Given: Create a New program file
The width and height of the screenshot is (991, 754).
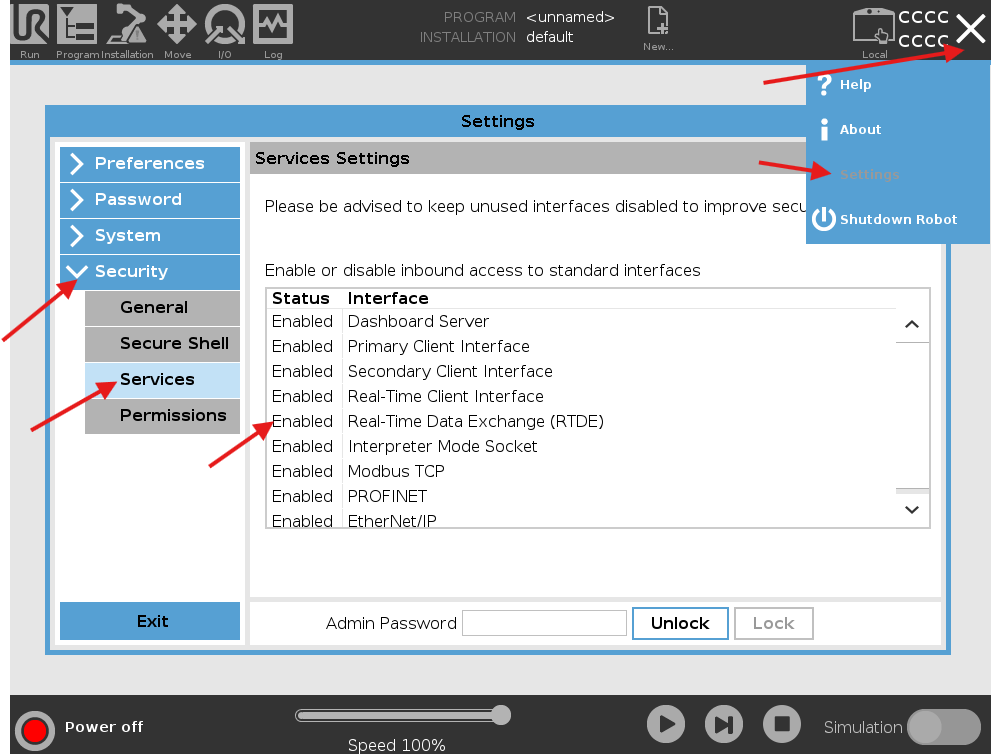Looking at the screenshot, I should pyautogui.click(x=658, y=28).
